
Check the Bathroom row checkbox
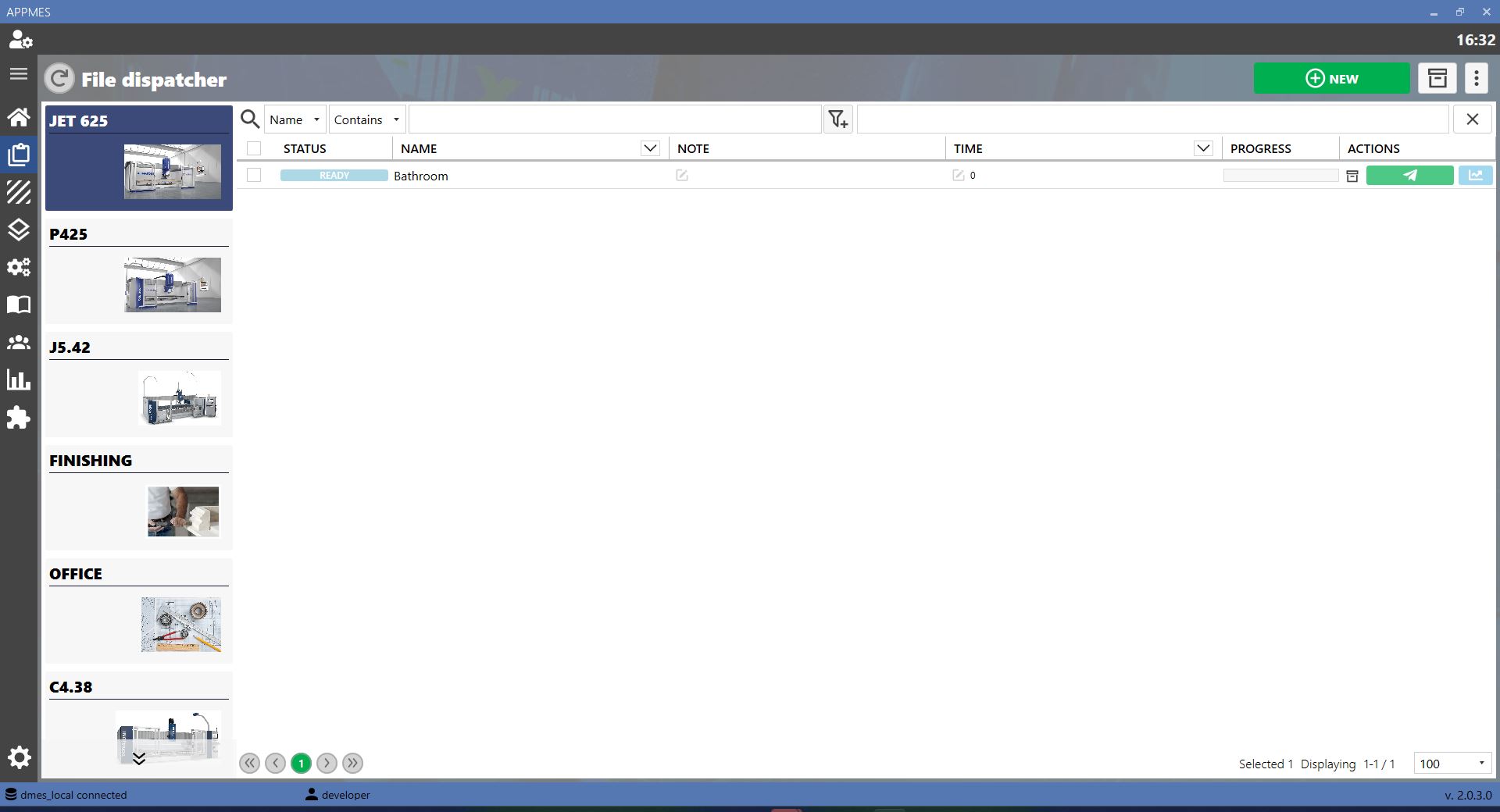pos(254,175)
